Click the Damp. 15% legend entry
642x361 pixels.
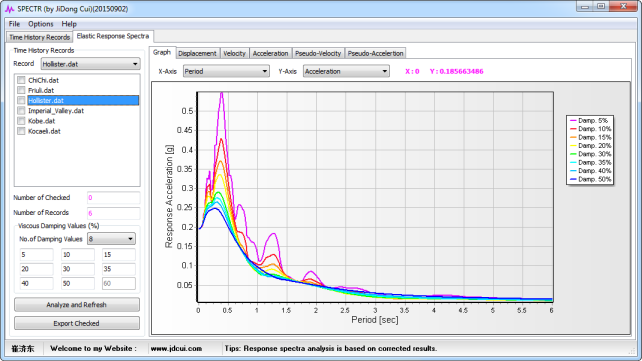pyautogui.click(x=590, y=137)
